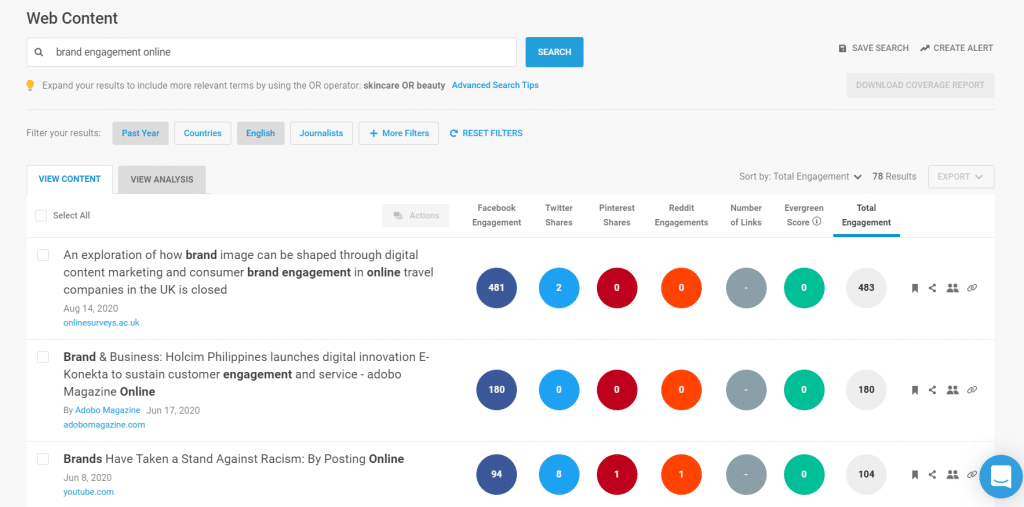
Task: Sort by the Pinterest Shares column
Action: click(616, 215)
